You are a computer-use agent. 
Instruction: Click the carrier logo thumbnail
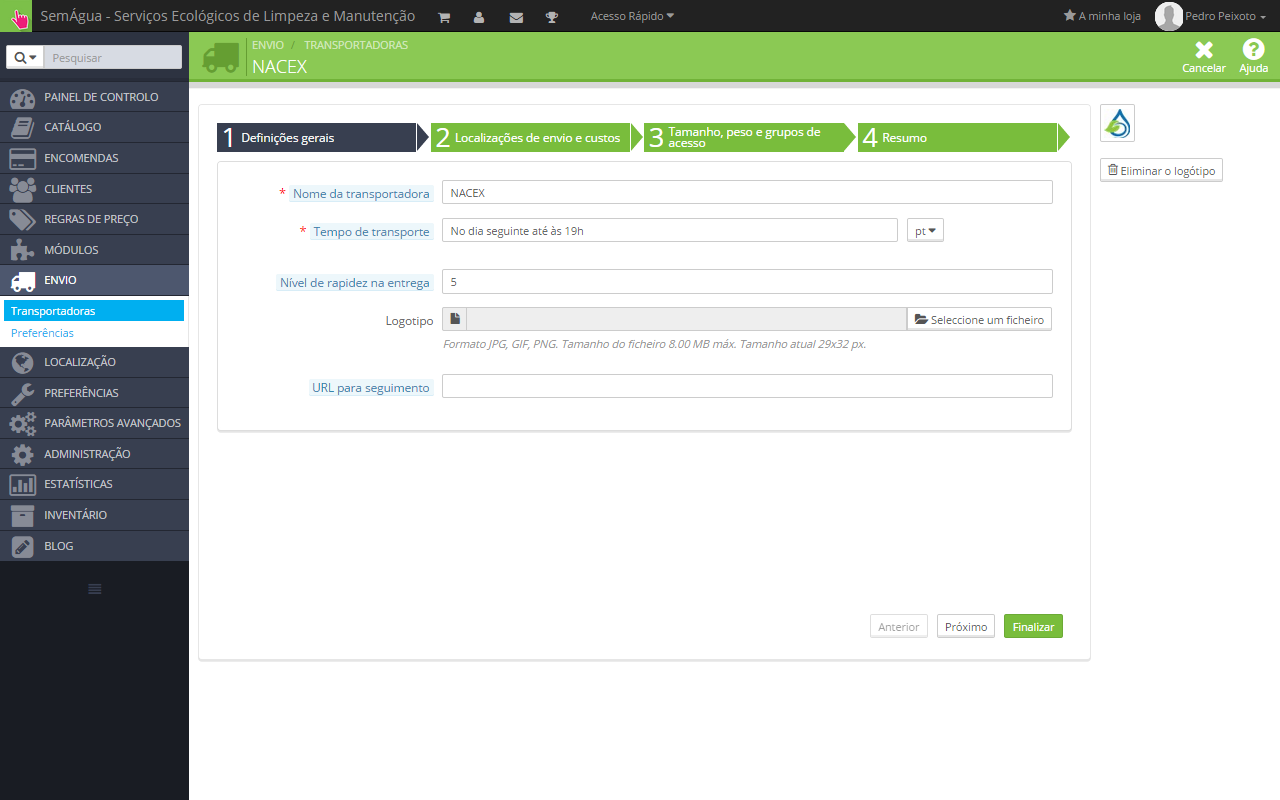[x=1117, y=123]
